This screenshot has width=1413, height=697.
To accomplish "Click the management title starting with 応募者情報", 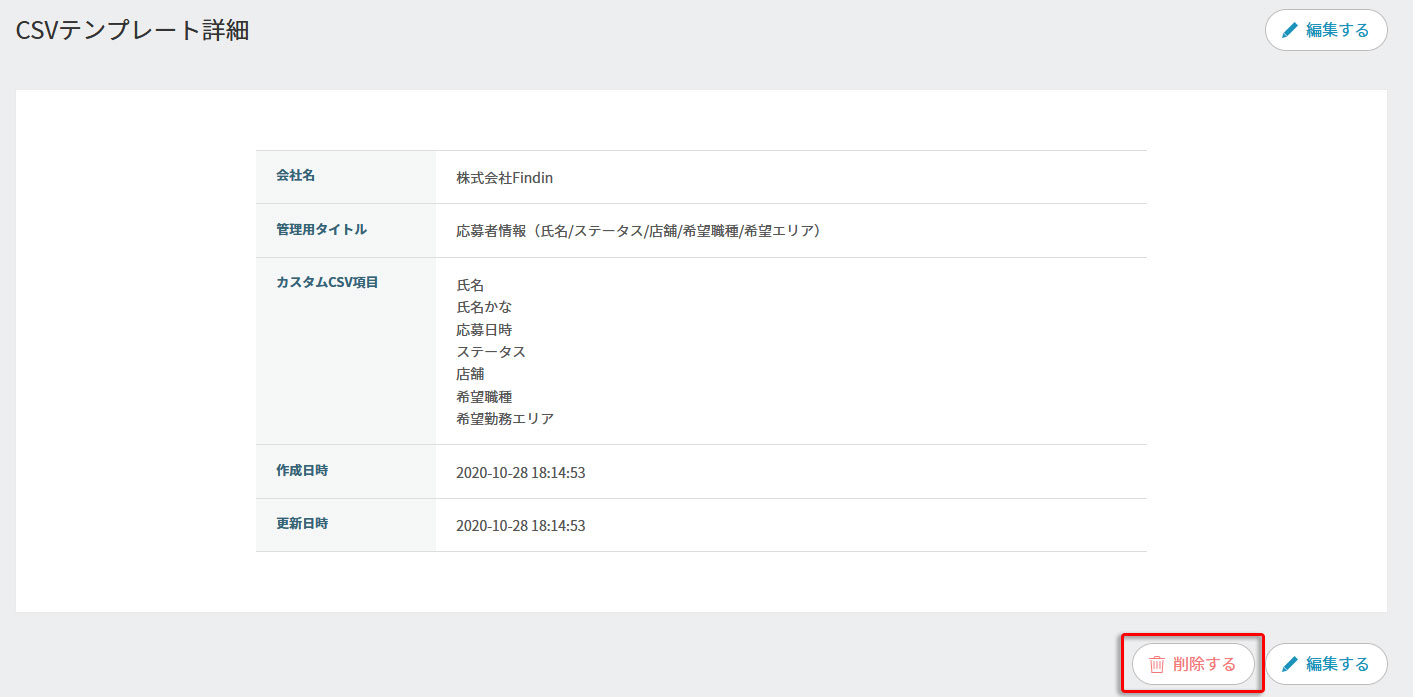I will [x=638, y=231].
